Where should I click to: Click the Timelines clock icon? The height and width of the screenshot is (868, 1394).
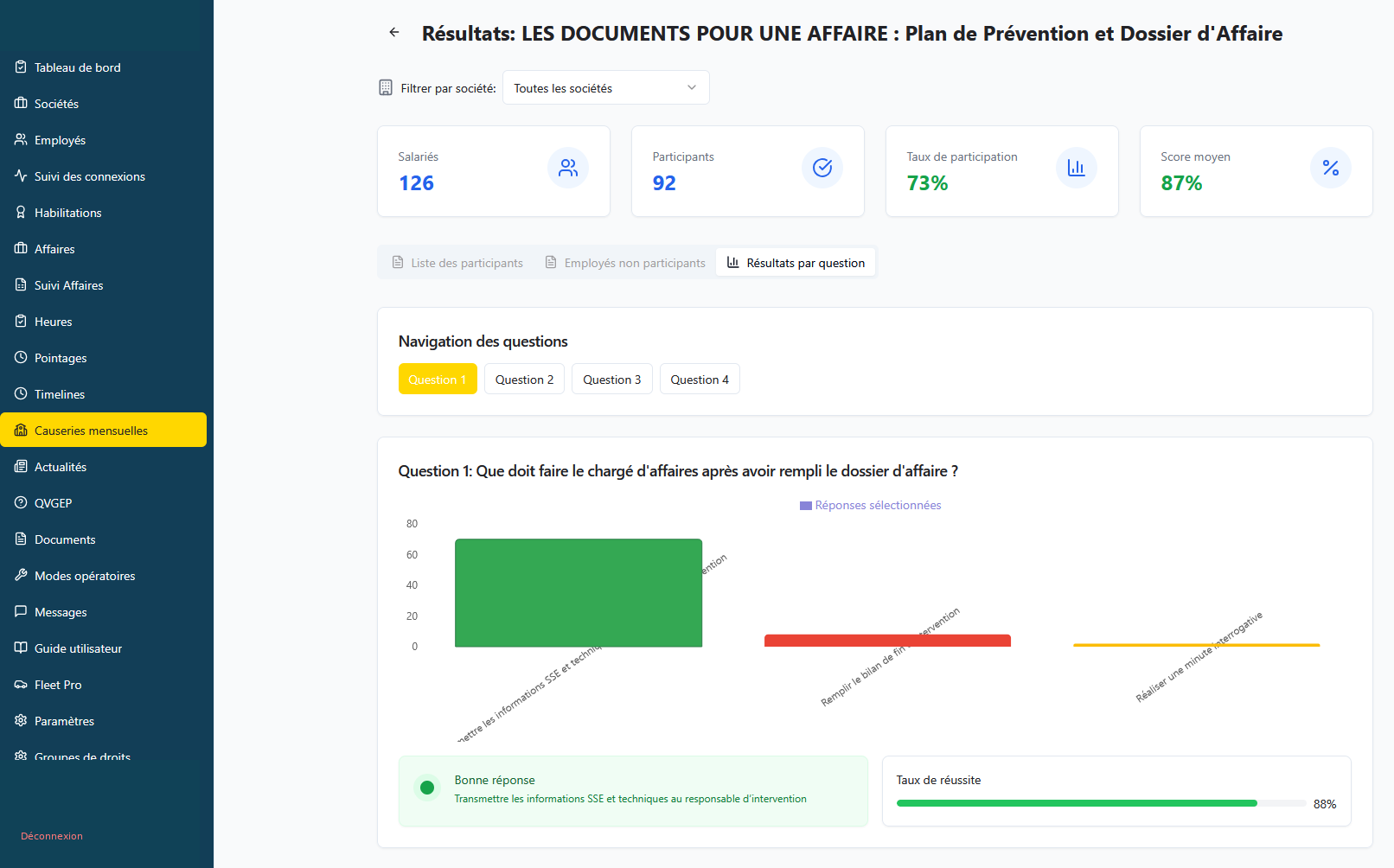[21, 393]
